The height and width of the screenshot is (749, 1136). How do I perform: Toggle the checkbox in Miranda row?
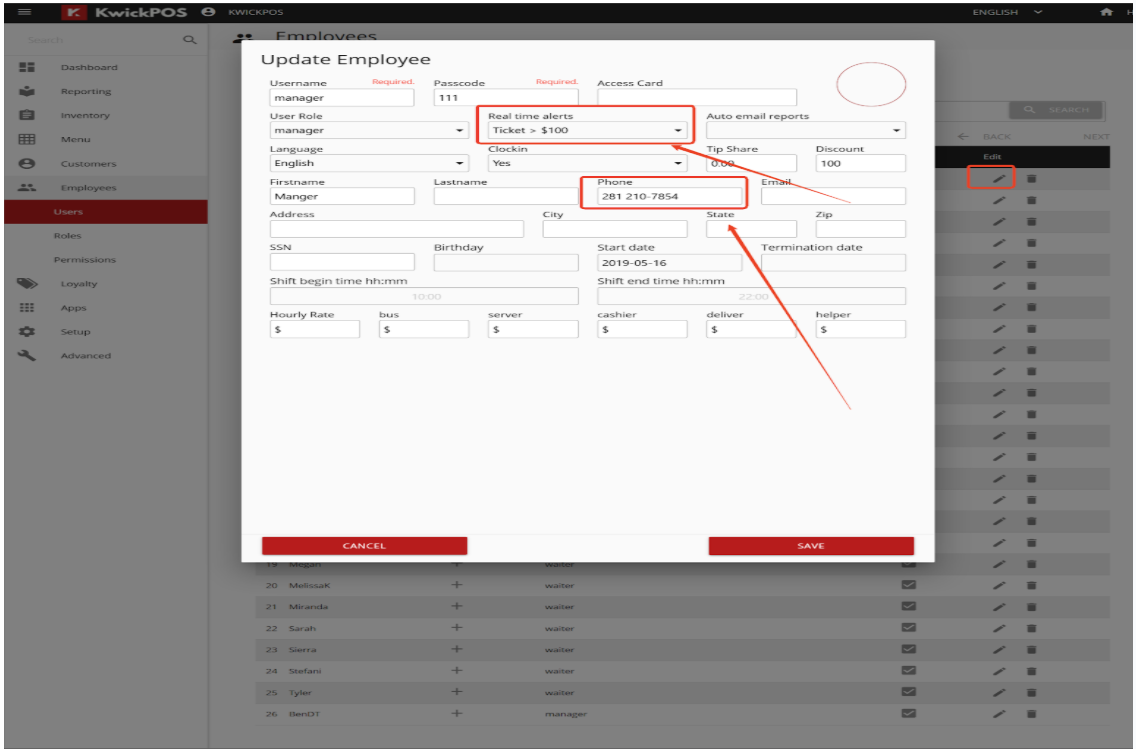[x=909, y=606]
